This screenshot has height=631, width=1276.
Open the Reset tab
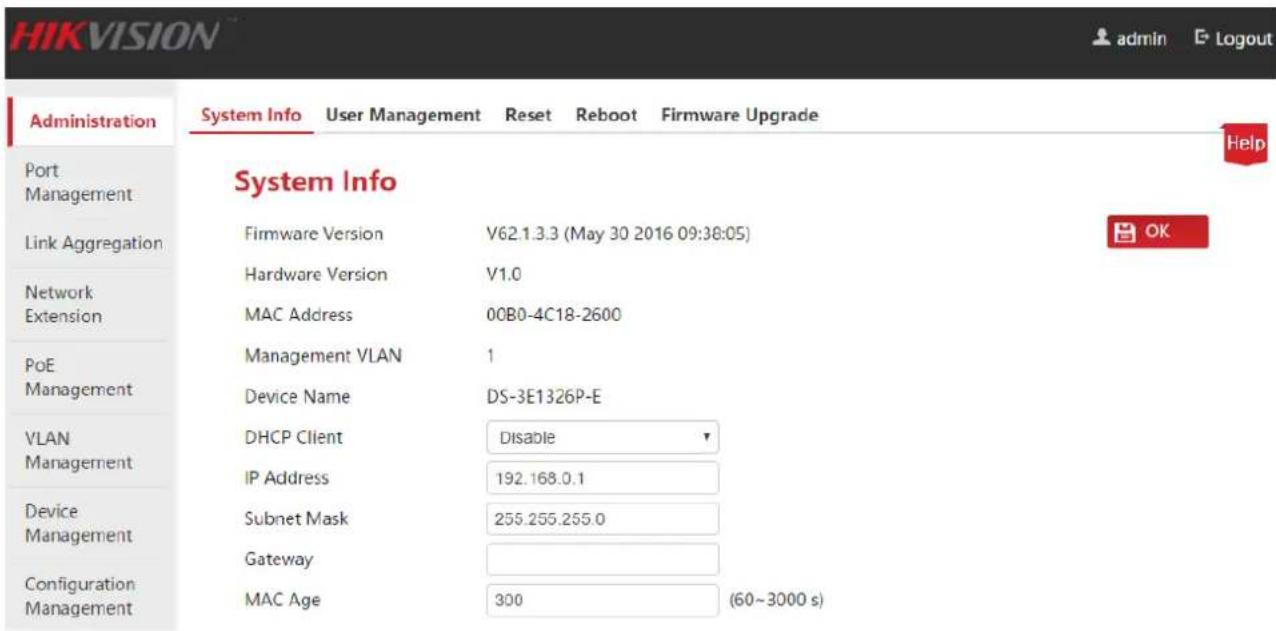528,115
